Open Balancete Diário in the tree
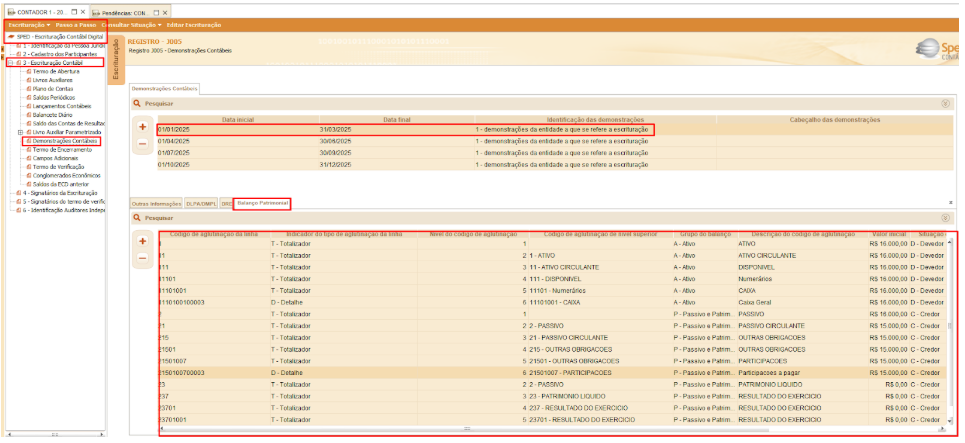The image size is (965, 443). click(x=52, y=114)
